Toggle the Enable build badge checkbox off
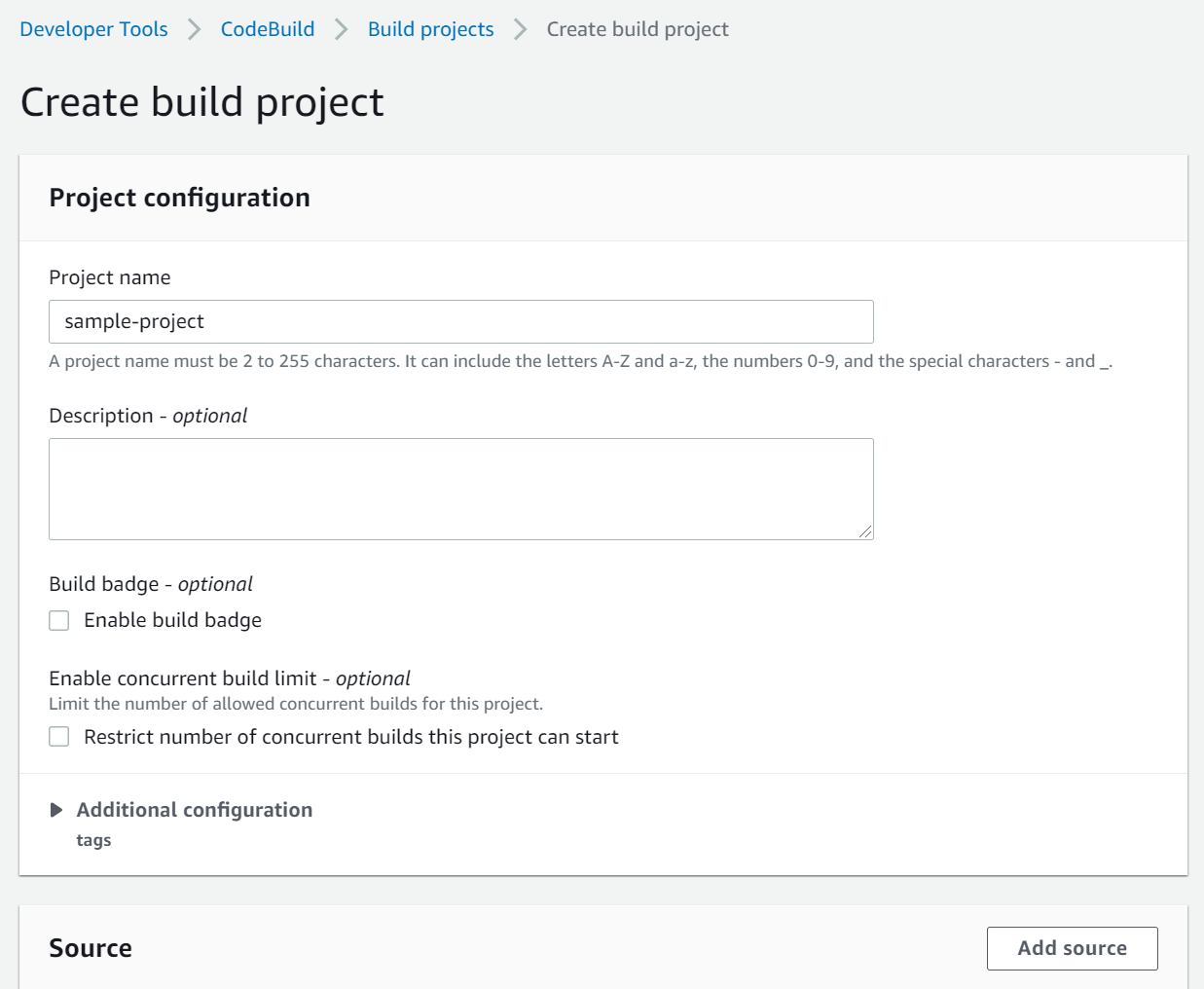The image size is (1204, 989). pos(58,620)
